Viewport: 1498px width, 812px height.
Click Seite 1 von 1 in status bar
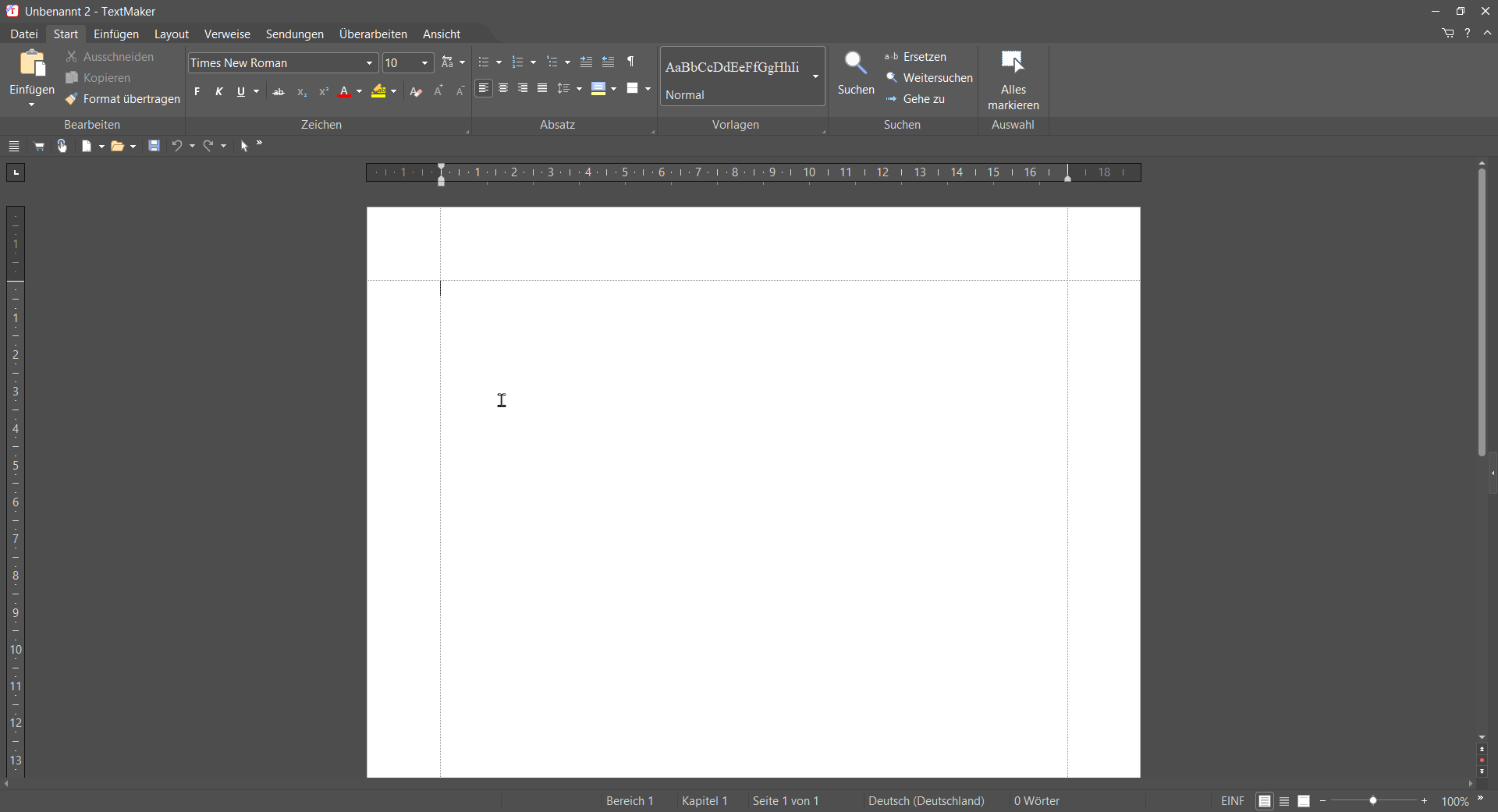[x=785, y=800]
